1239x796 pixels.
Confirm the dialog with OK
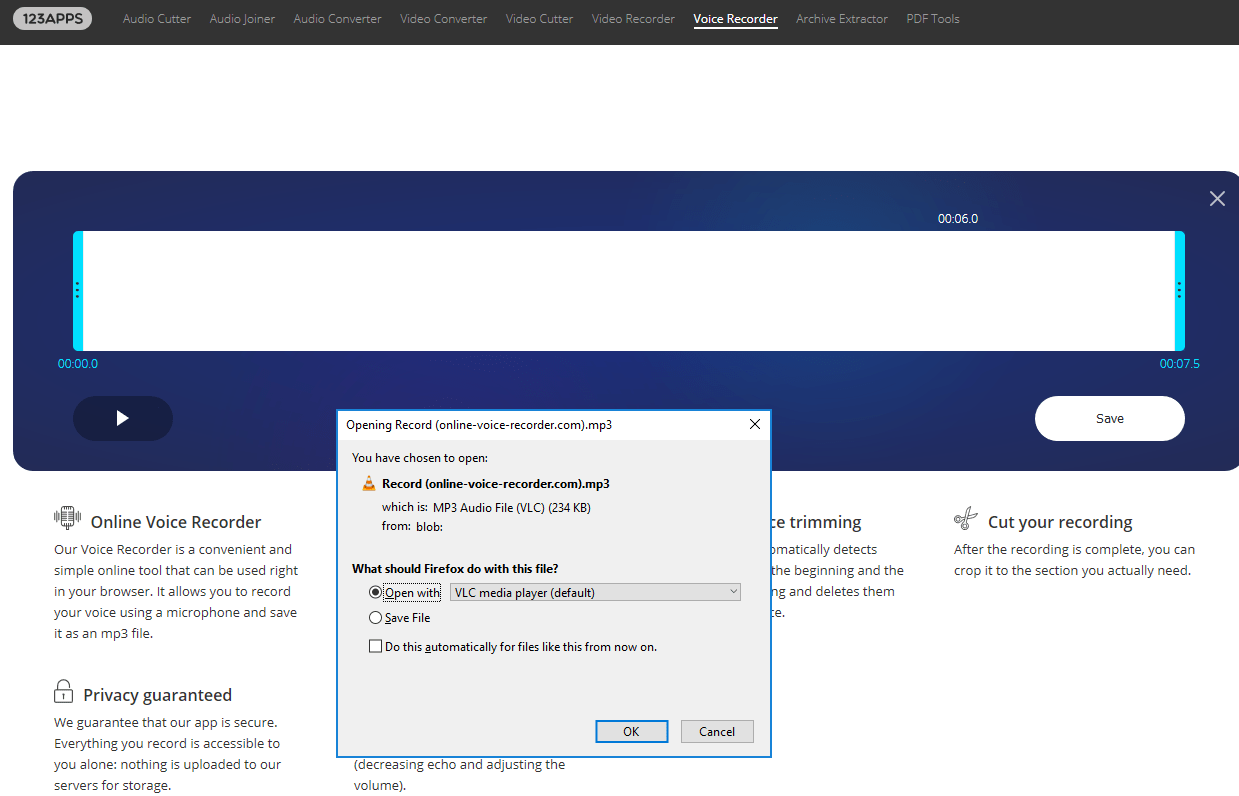point(631,731)
